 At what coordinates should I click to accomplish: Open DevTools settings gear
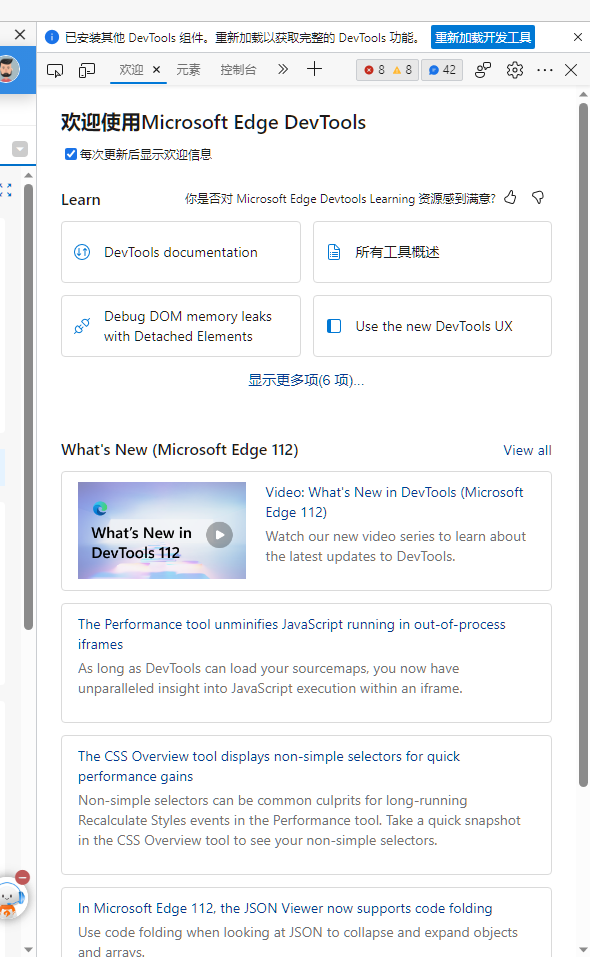click(x=515, y=70)
